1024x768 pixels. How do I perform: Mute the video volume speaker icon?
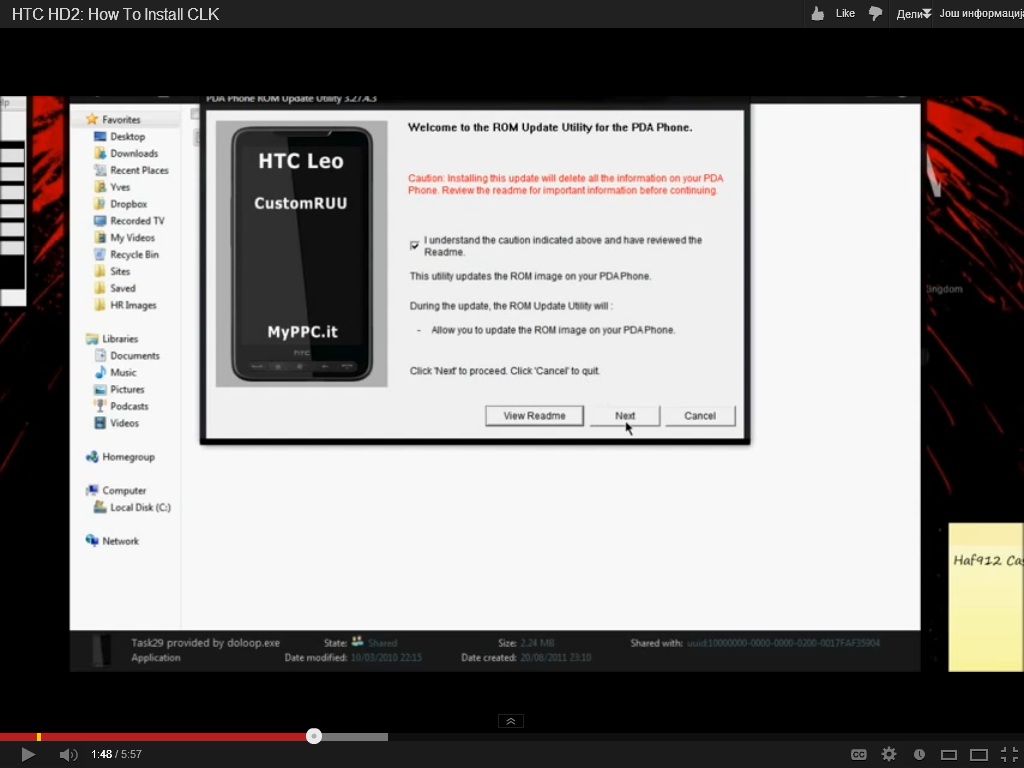pyautogui.click(x=68, y=755)
